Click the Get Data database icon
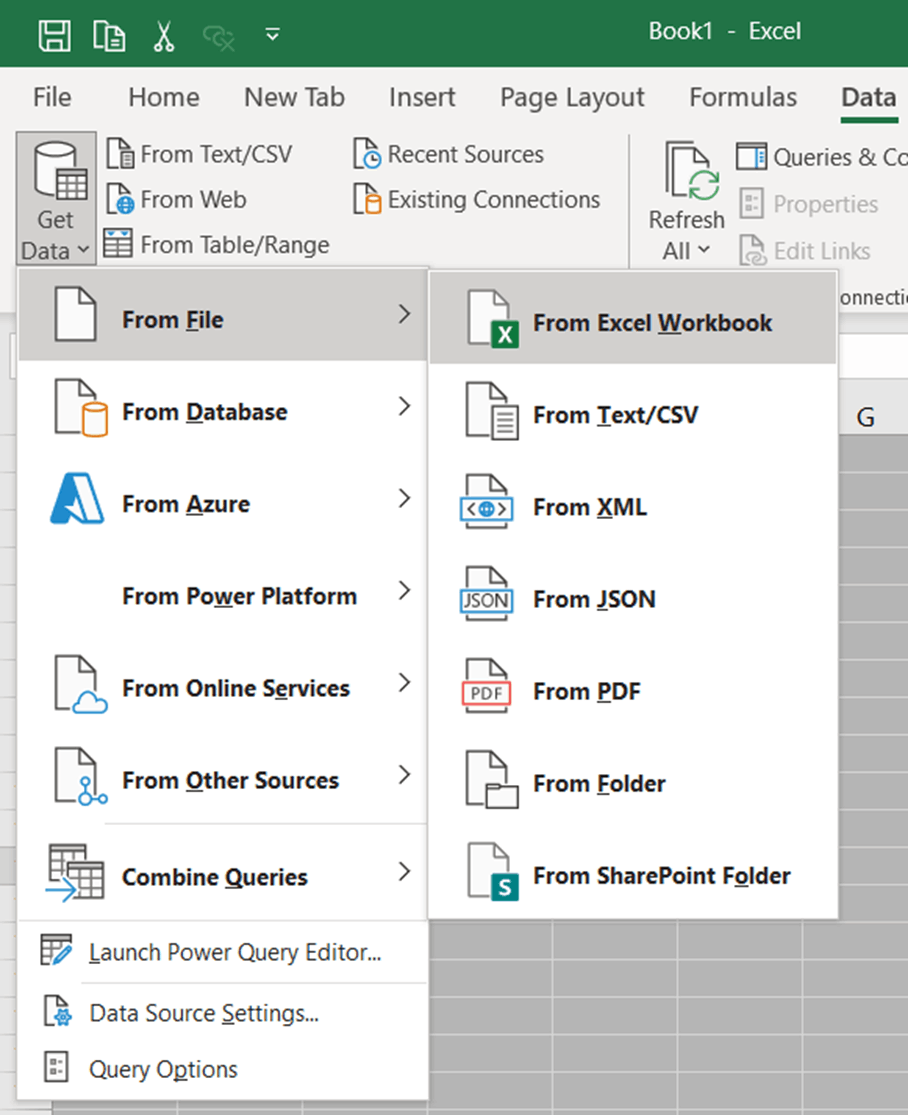 point(60,171)
